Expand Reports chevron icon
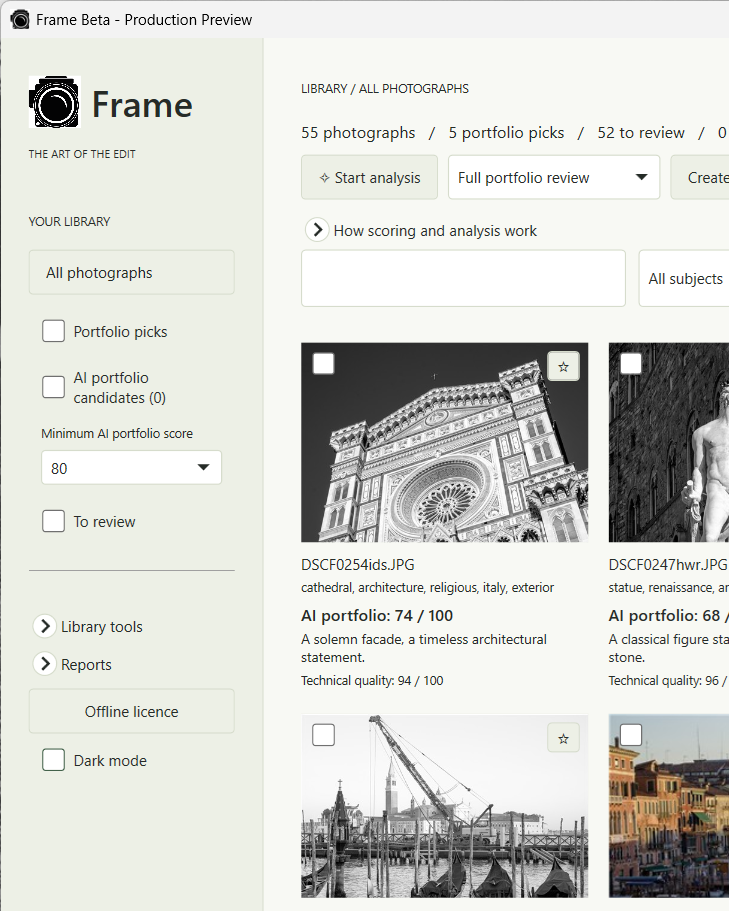This screenshot has width=729, height=911. coord(45,663)
